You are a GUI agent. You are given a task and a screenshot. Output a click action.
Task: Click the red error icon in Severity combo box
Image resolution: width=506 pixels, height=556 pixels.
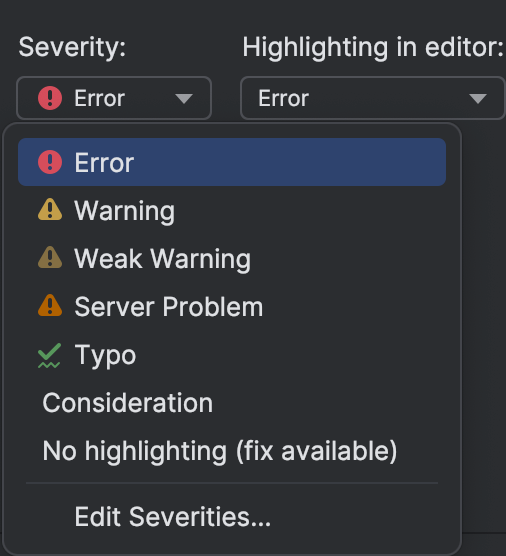[x=50, y=98]
